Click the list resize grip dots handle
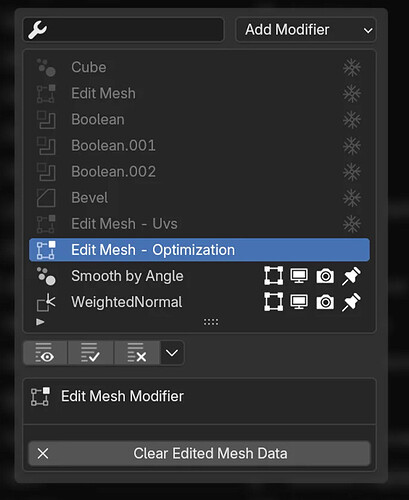 211,322
